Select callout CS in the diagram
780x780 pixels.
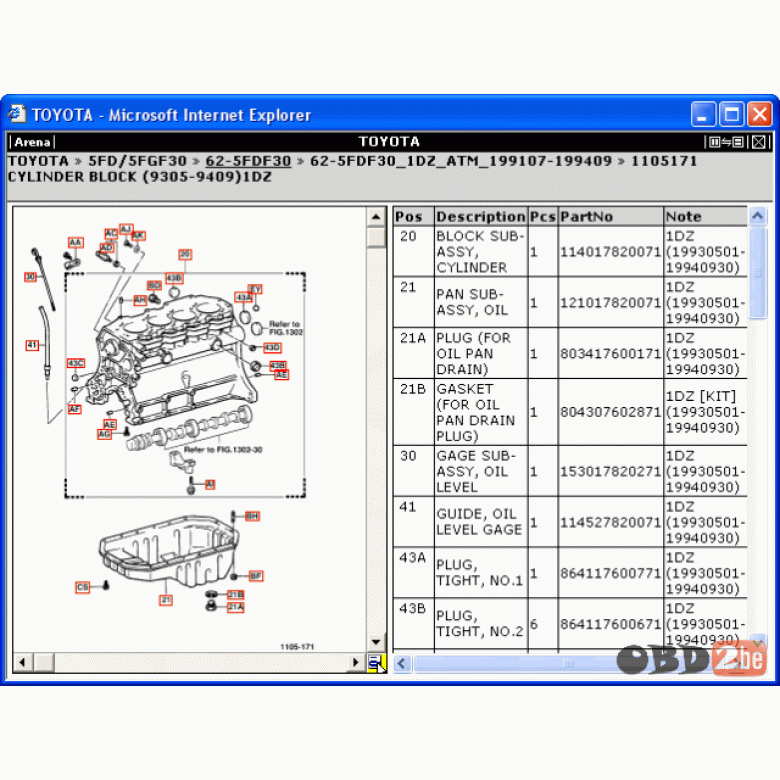pyautogui.click(x=83, y=587)
